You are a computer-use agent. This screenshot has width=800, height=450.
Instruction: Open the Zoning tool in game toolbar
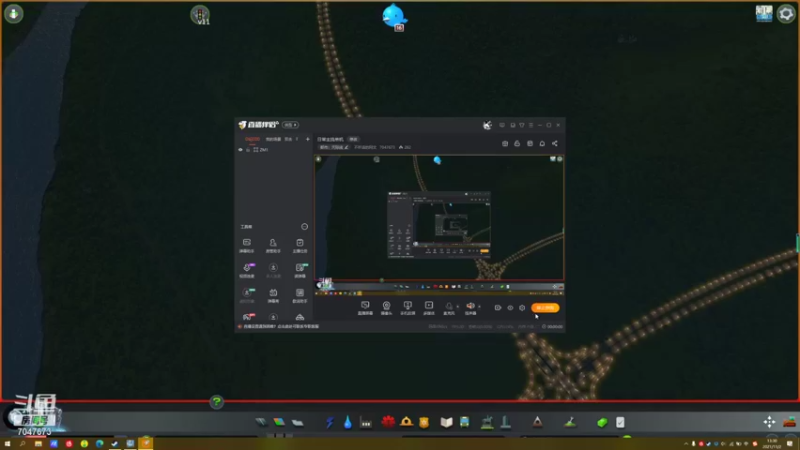(x=279, y=422)
